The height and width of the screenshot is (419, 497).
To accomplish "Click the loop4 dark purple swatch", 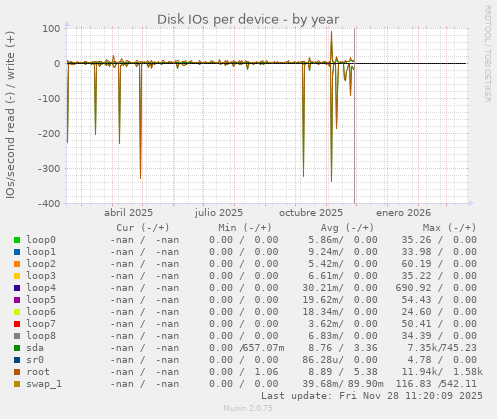I will tap(17, 288).
